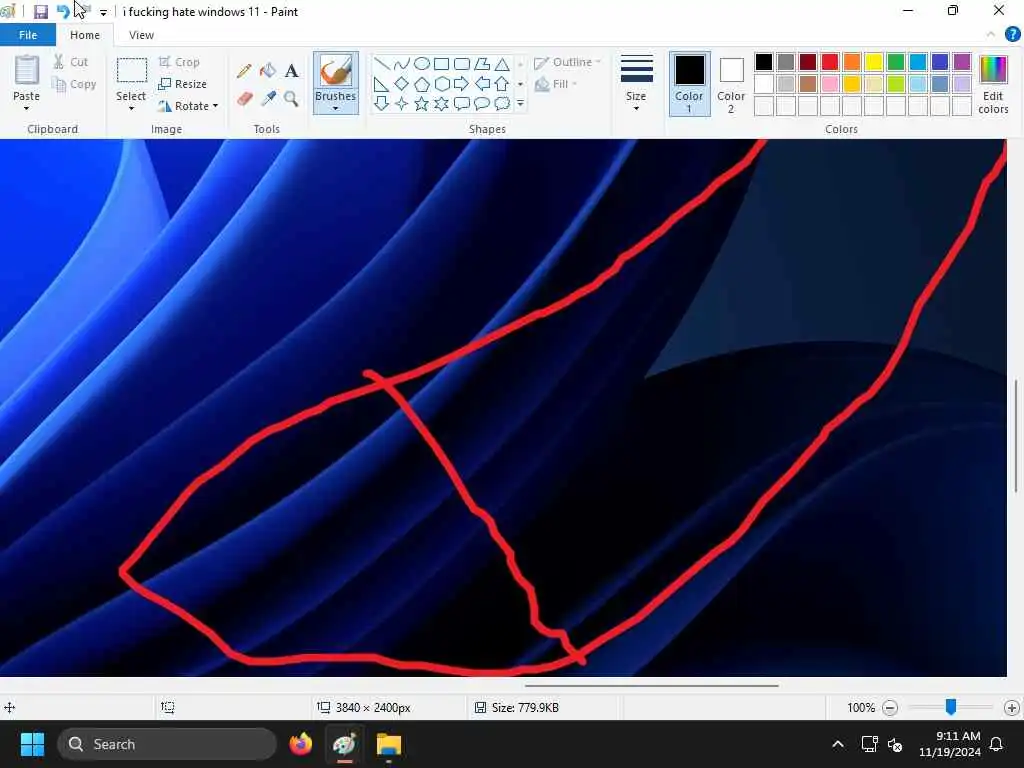Switch to the View tab
1024x768 pixels.
point(141,35)
